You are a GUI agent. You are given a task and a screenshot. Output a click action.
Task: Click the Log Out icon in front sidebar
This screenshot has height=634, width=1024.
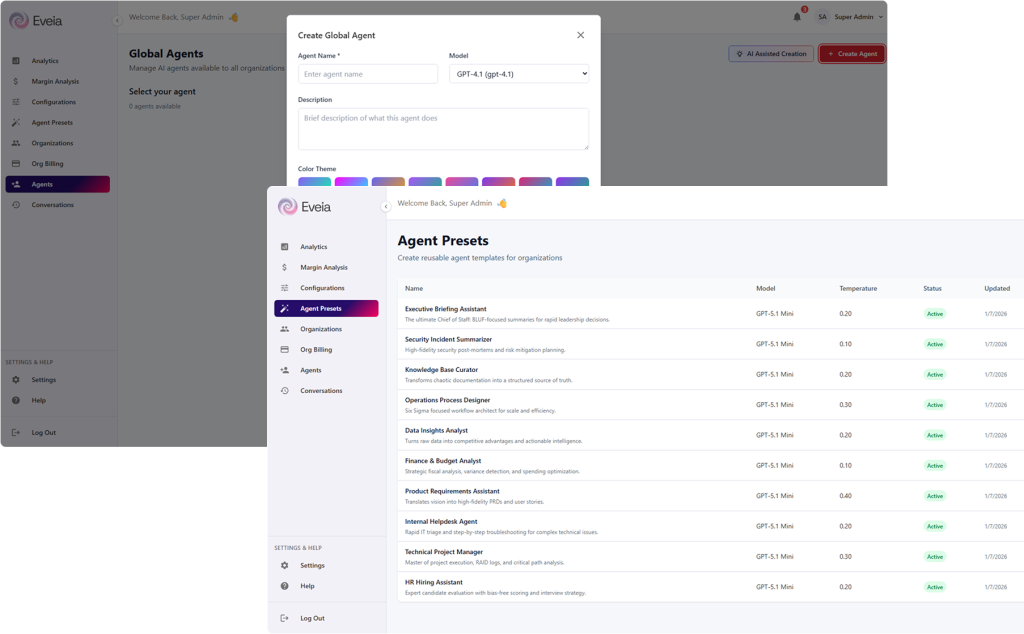coord(285,618)
